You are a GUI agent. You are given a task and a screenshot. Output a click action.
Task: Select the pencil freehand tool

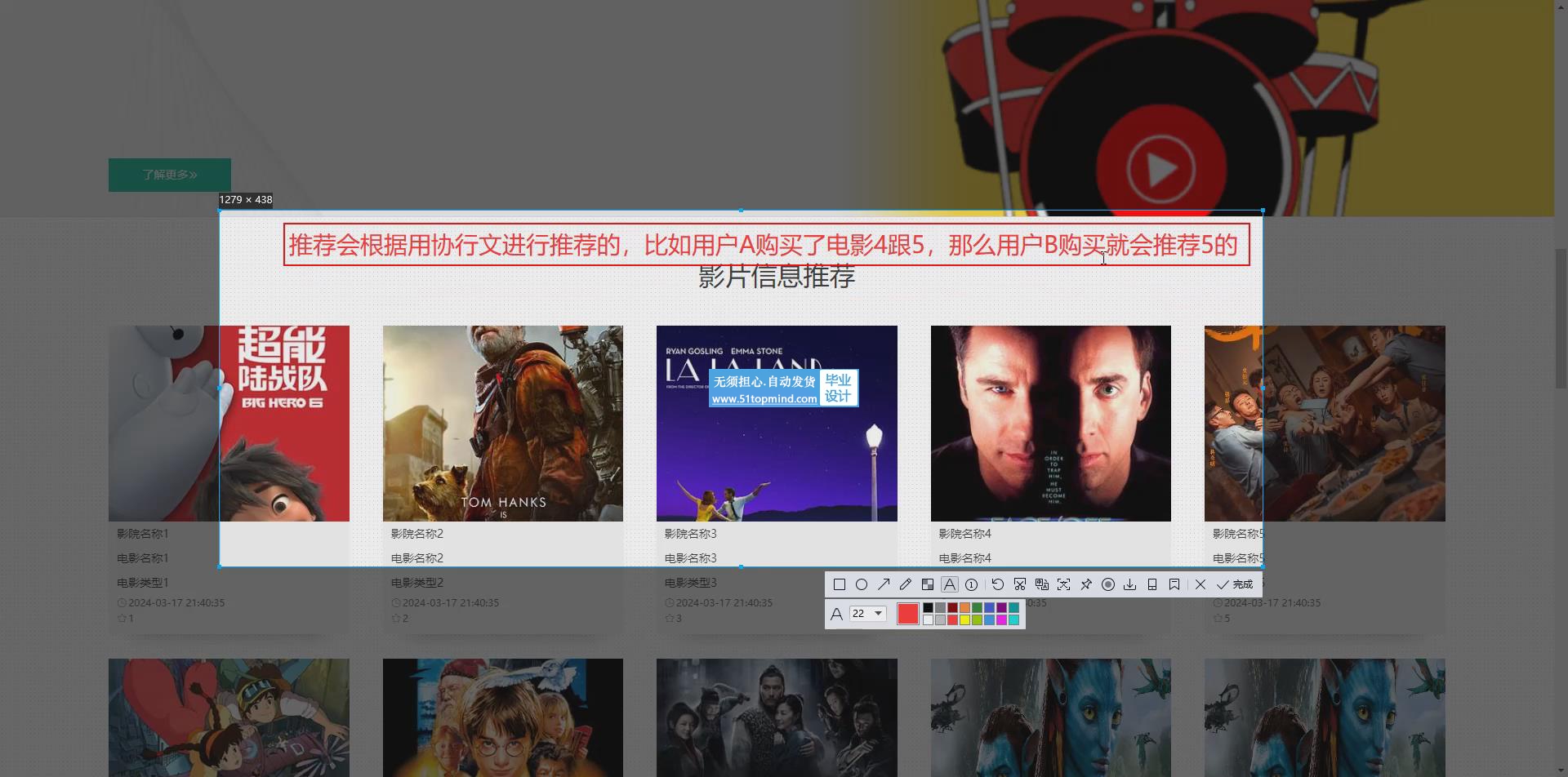tap(906, 584)
